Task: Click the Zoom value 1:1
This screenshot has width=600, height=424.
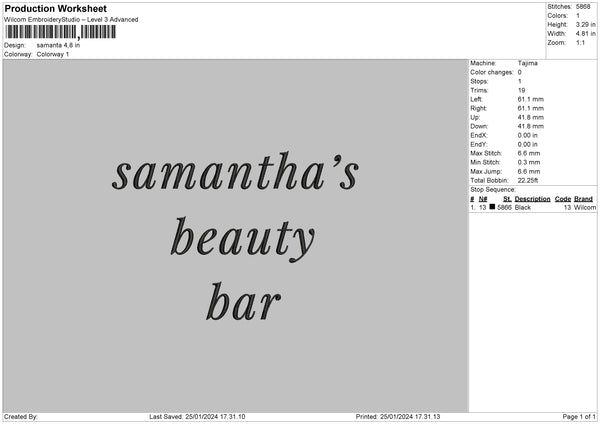Action: pos(580,42)
